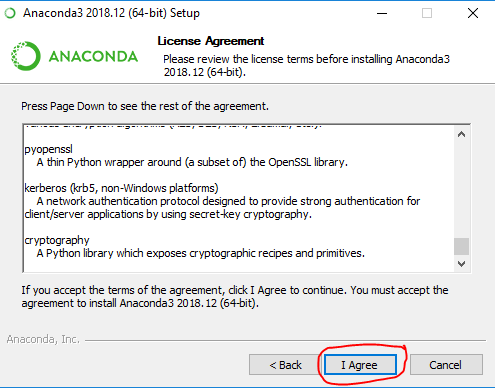
Task: Click the license scrollbar up arrow
Action: coord(461,134)
